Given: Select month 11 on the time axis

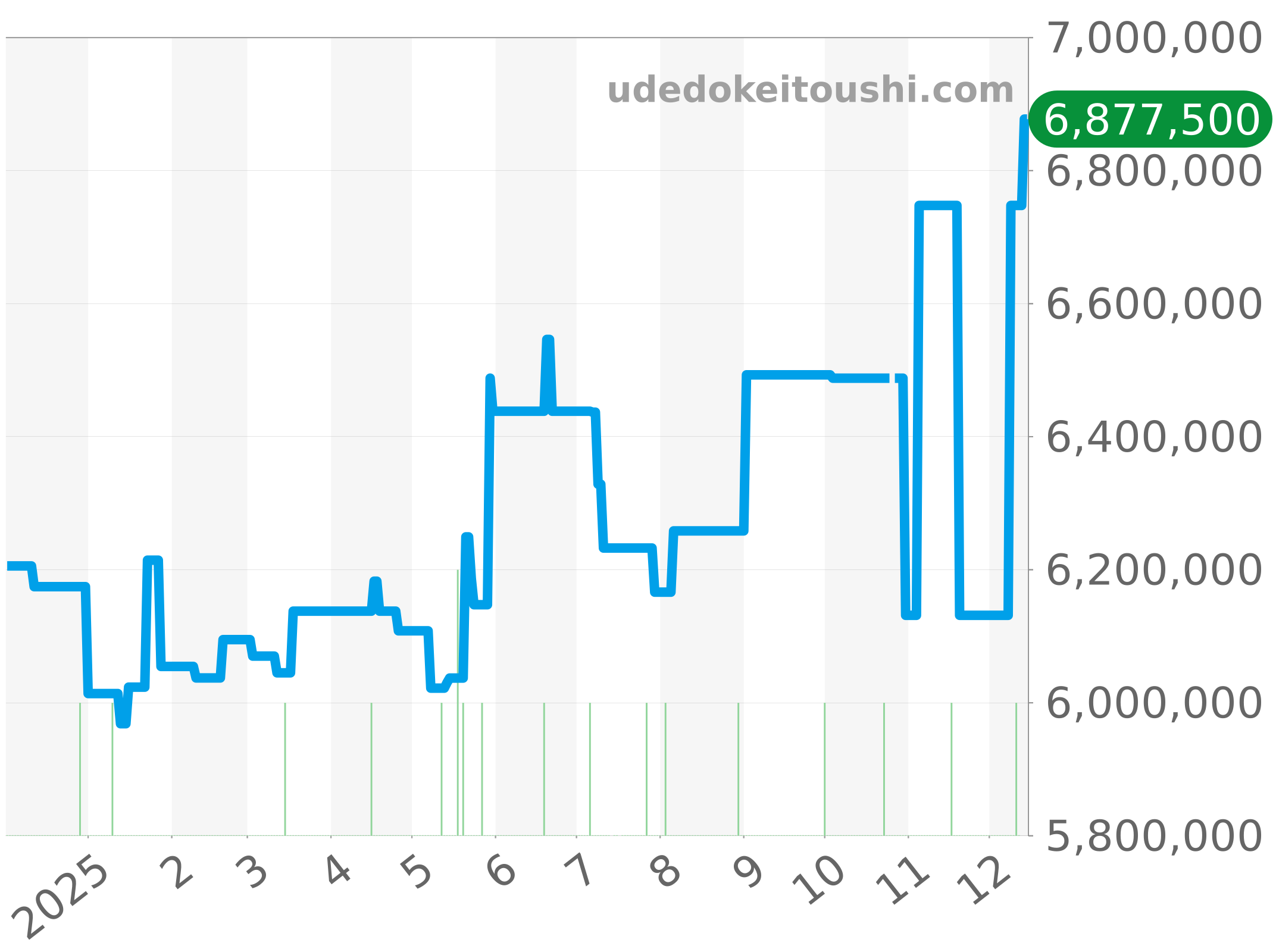Looking at the screenshot, I should click(903, 880).
